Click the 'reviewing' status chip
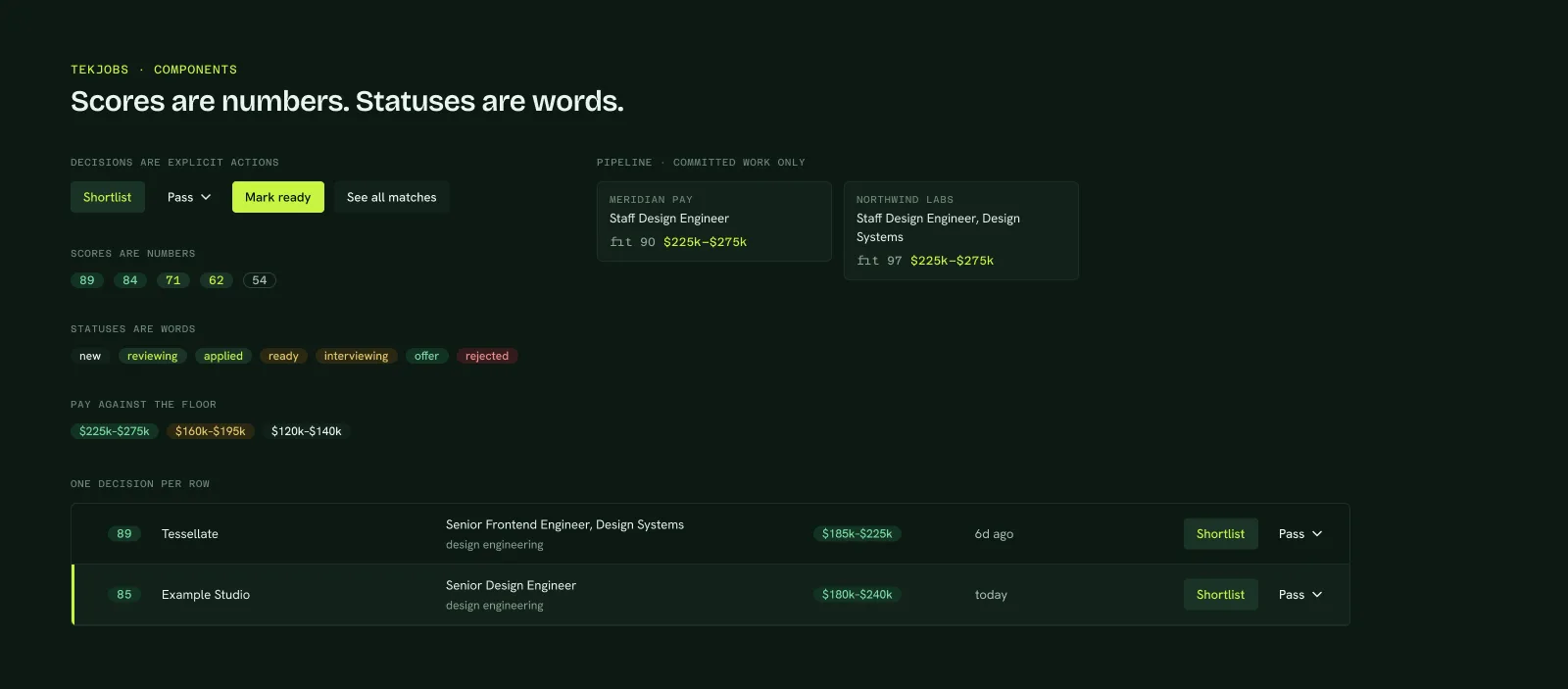Image resolution: width=1568 pixels, height=689 pixels. tap(153, 356)
